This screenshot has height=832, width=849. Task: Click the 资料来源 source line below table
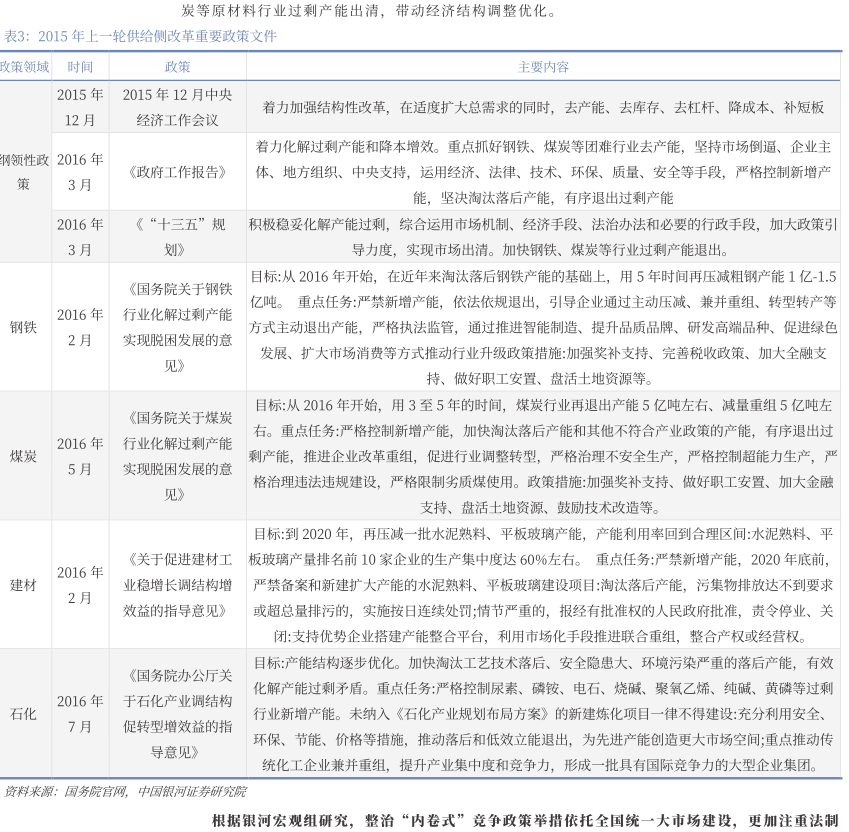pyautogui.click(x=125, y=791)
